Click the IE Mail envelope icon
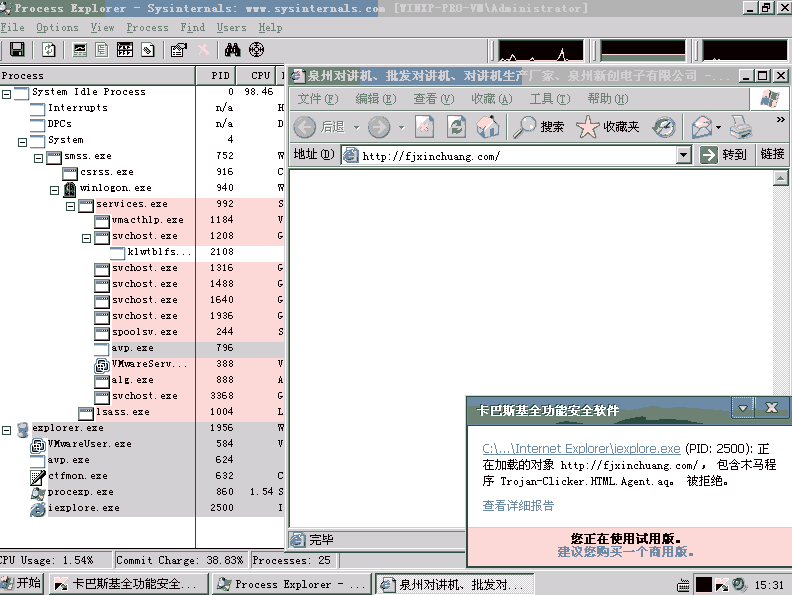The width and height of the screenshot is (792, 595). pos(702,127)
